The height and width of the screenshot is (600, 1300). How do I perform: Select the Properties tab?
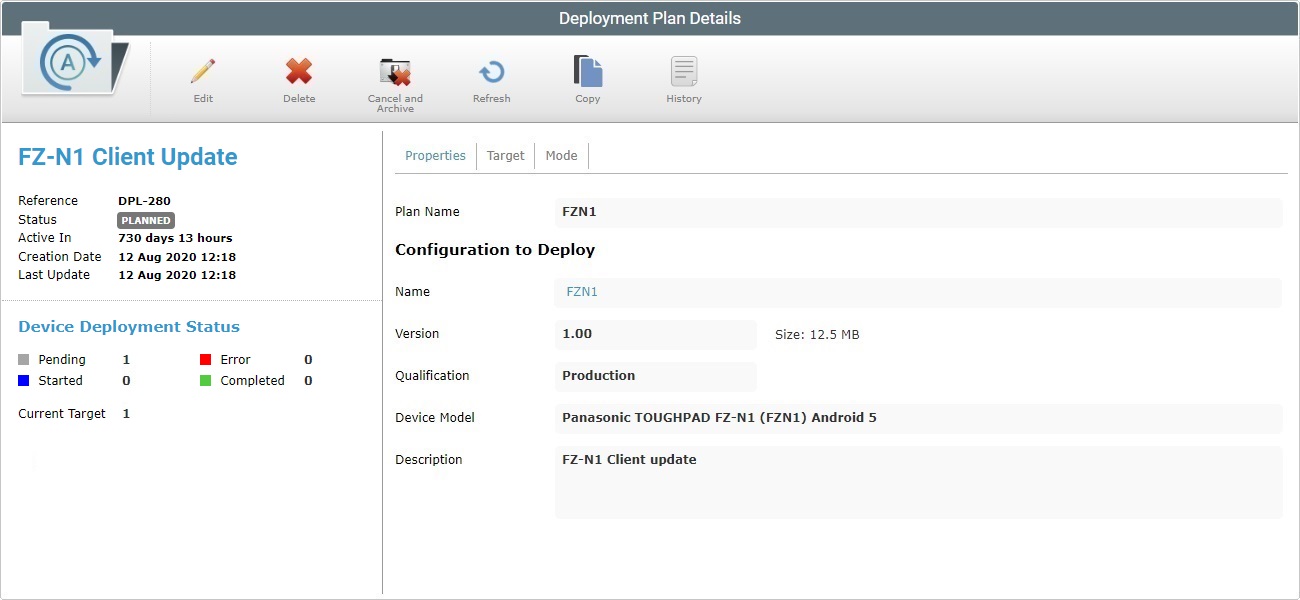[x=435, y=155]
